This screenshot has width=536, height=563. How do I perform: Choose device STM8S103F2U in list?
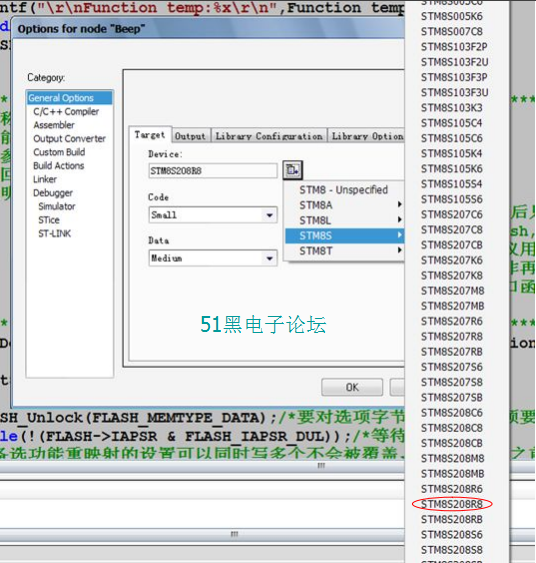coord(455,62)
